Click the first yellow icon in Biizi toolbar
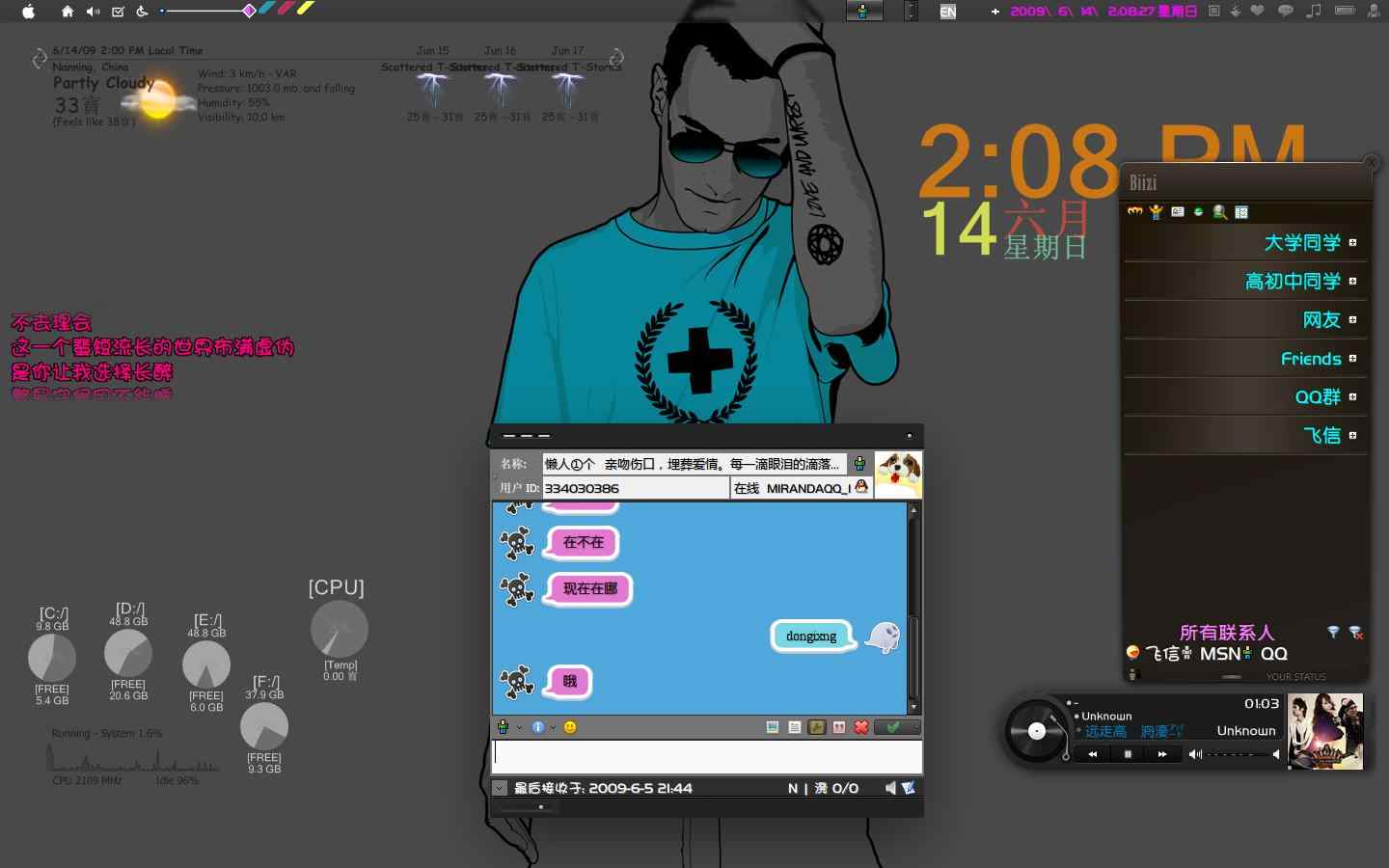 click(1134, 211)
